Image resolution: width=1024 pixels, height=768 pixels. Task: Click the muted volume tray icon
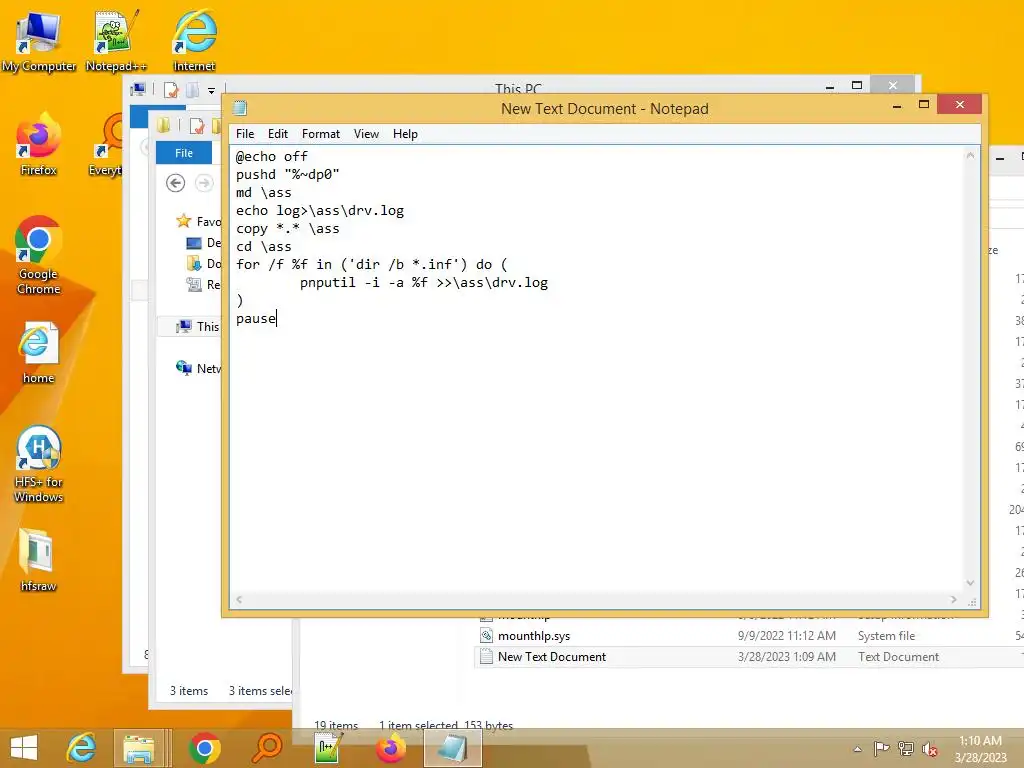click(x=930, y=749)
